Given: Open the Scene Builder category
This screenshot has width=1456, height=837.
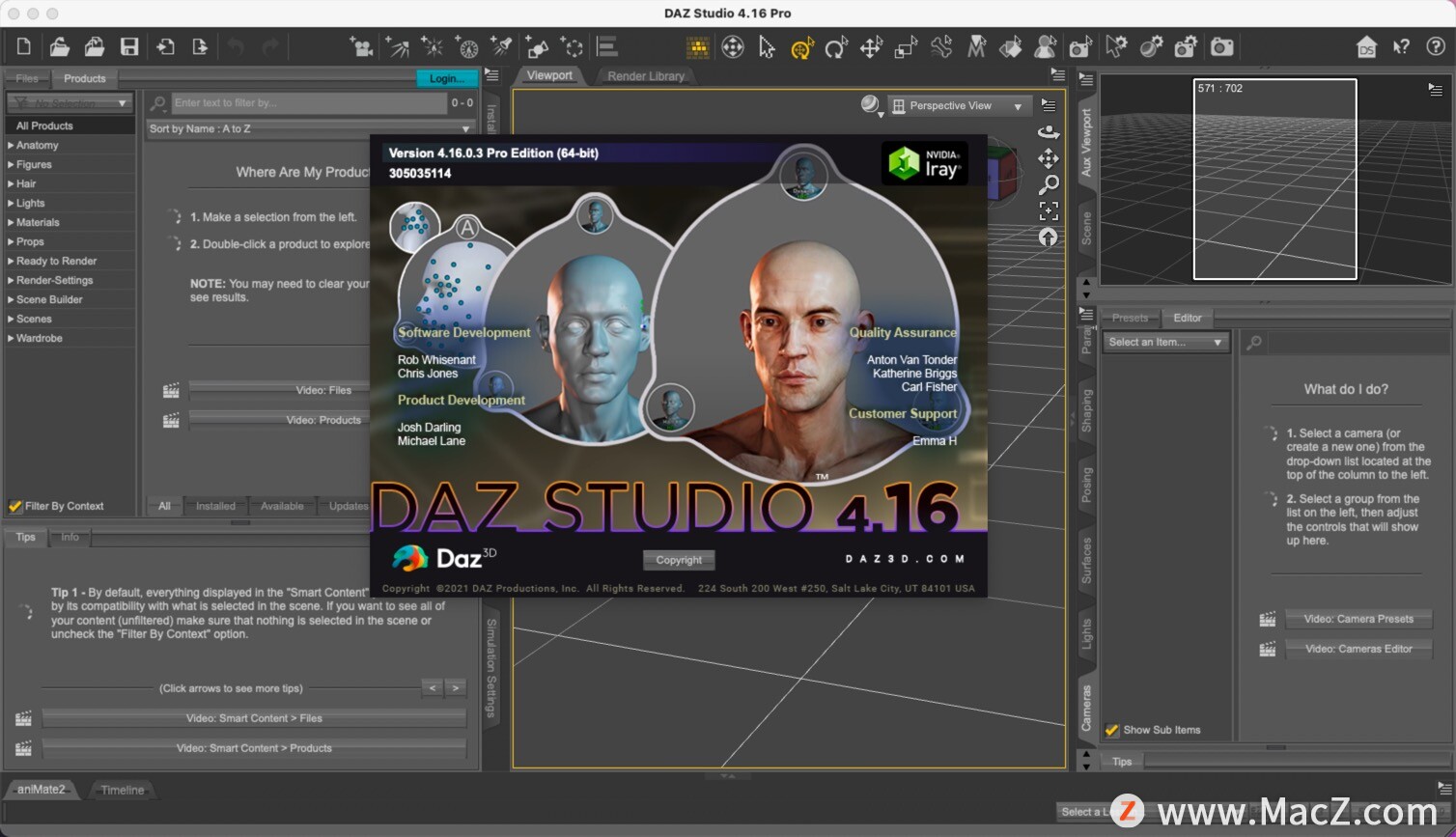Looking at the screenshot, I should [49, 299].
